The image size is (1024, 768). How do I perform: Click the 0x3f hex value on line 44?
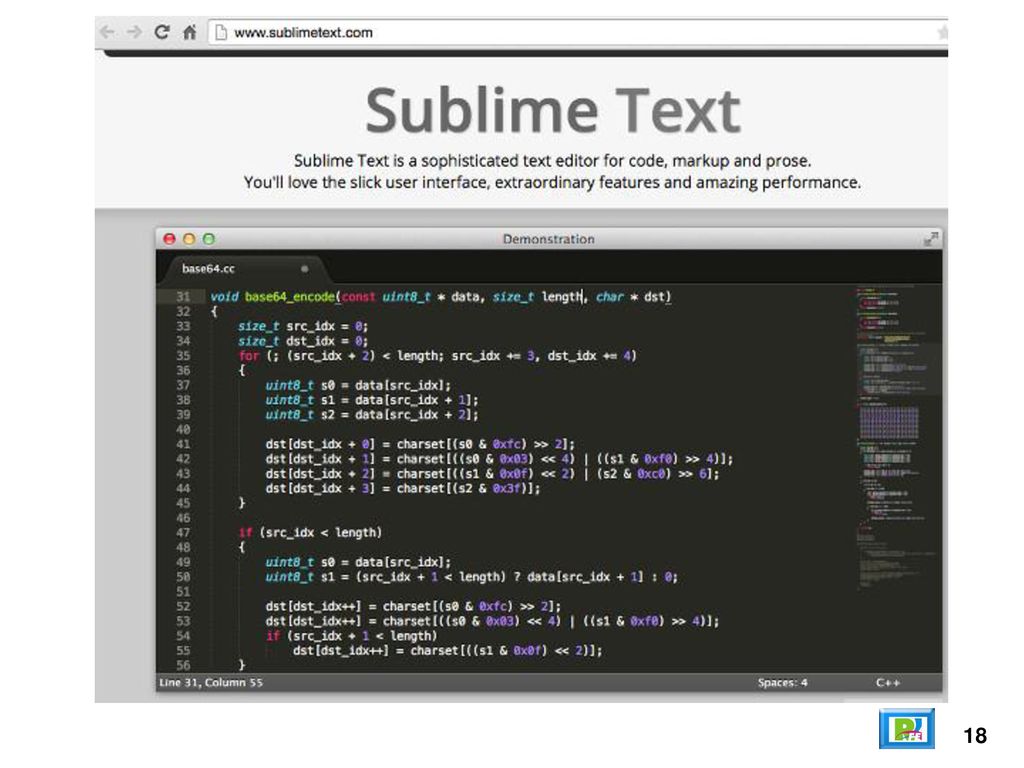tap(509, 488)
